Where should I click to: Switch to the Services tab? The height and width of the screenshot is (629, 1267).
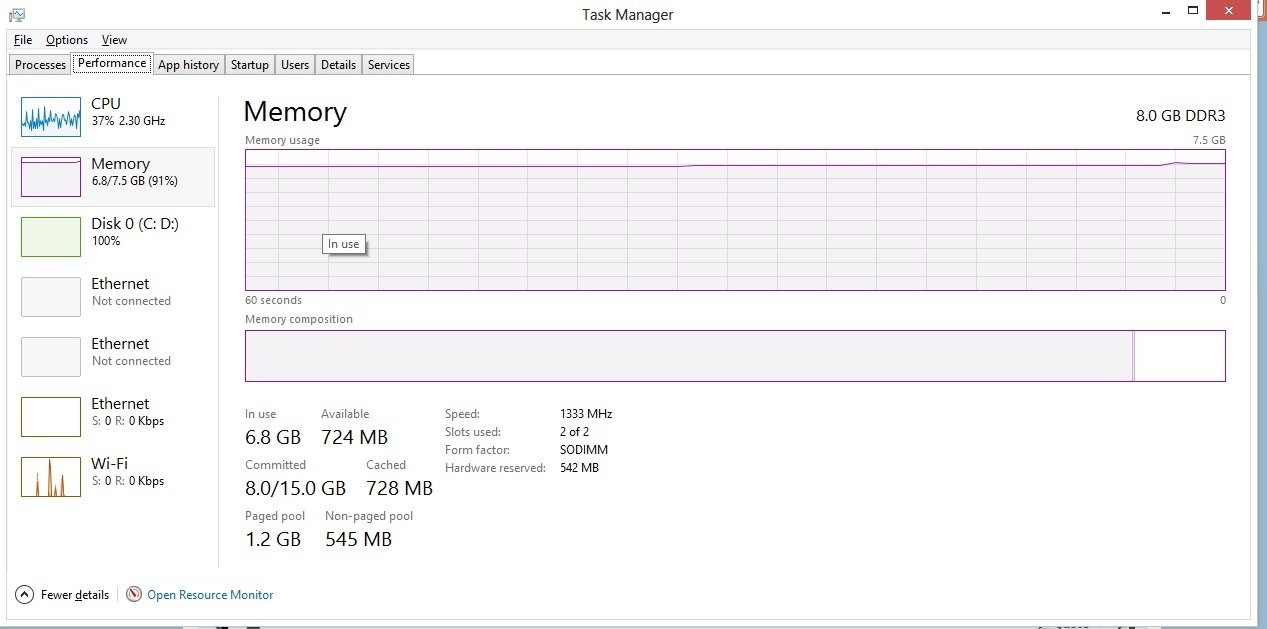pyautogui.click(x=389, y=65)
